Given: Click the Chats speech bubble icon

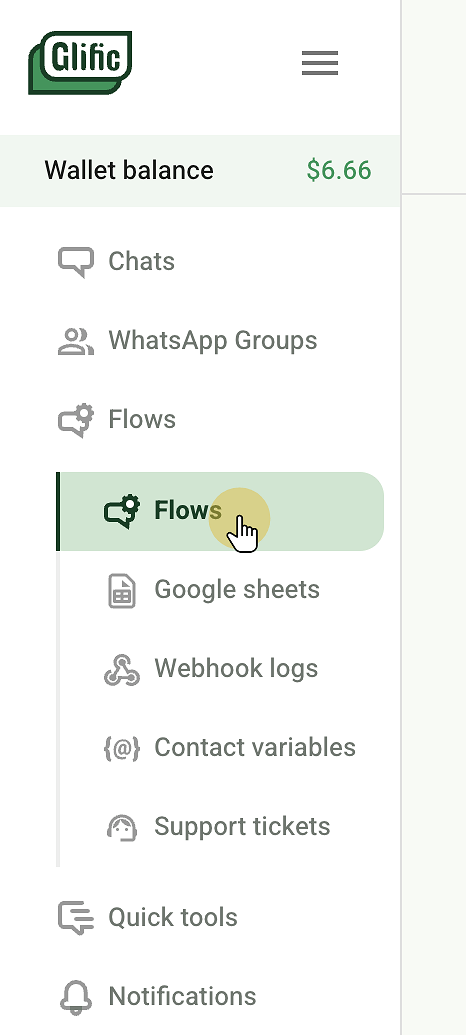Looking at the screenshot, I should [76, 262].
